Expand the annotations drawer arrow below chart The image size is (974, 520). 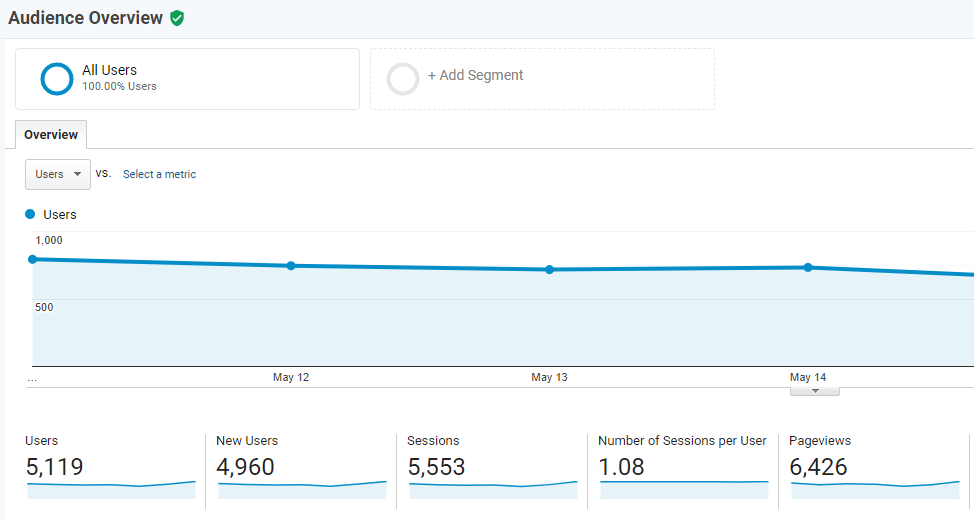(x=815, y=391)
